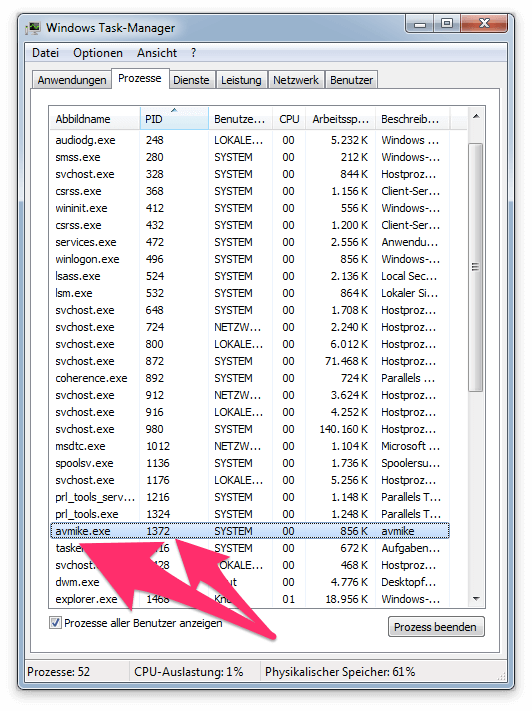Sort by the Arbeitsspeicher column header
532x711 pixels.
[x=341, y=119]
